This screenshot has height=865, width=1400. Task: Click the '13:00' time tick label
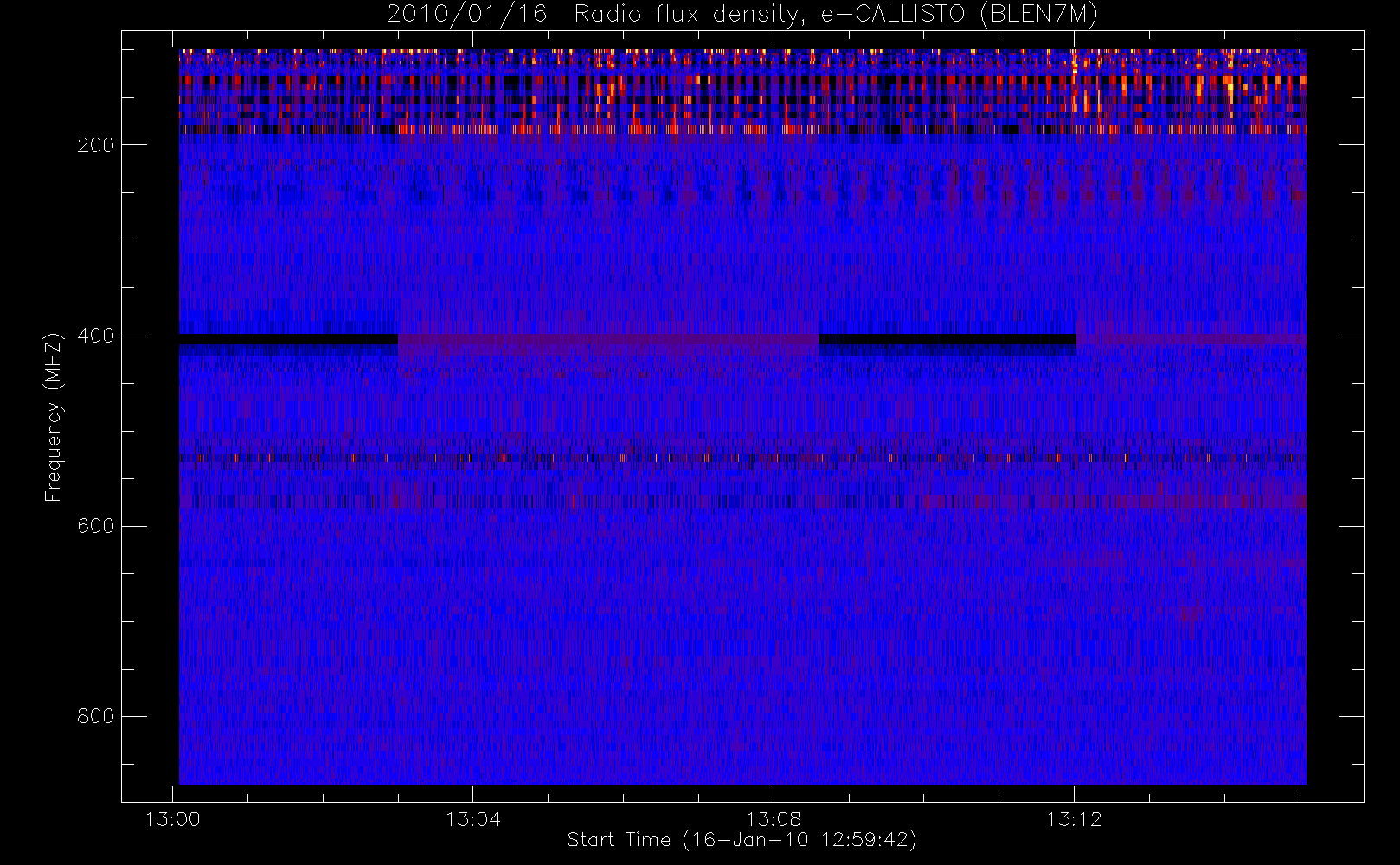click(172, 819)
